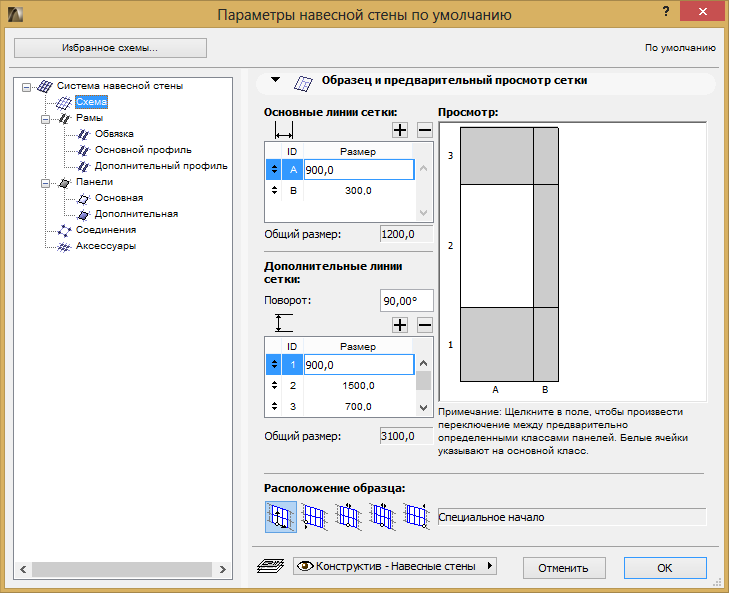Screen dimensions: 729x593
Task: Select Соединения in the tree
Action: [x=106, y=230]
